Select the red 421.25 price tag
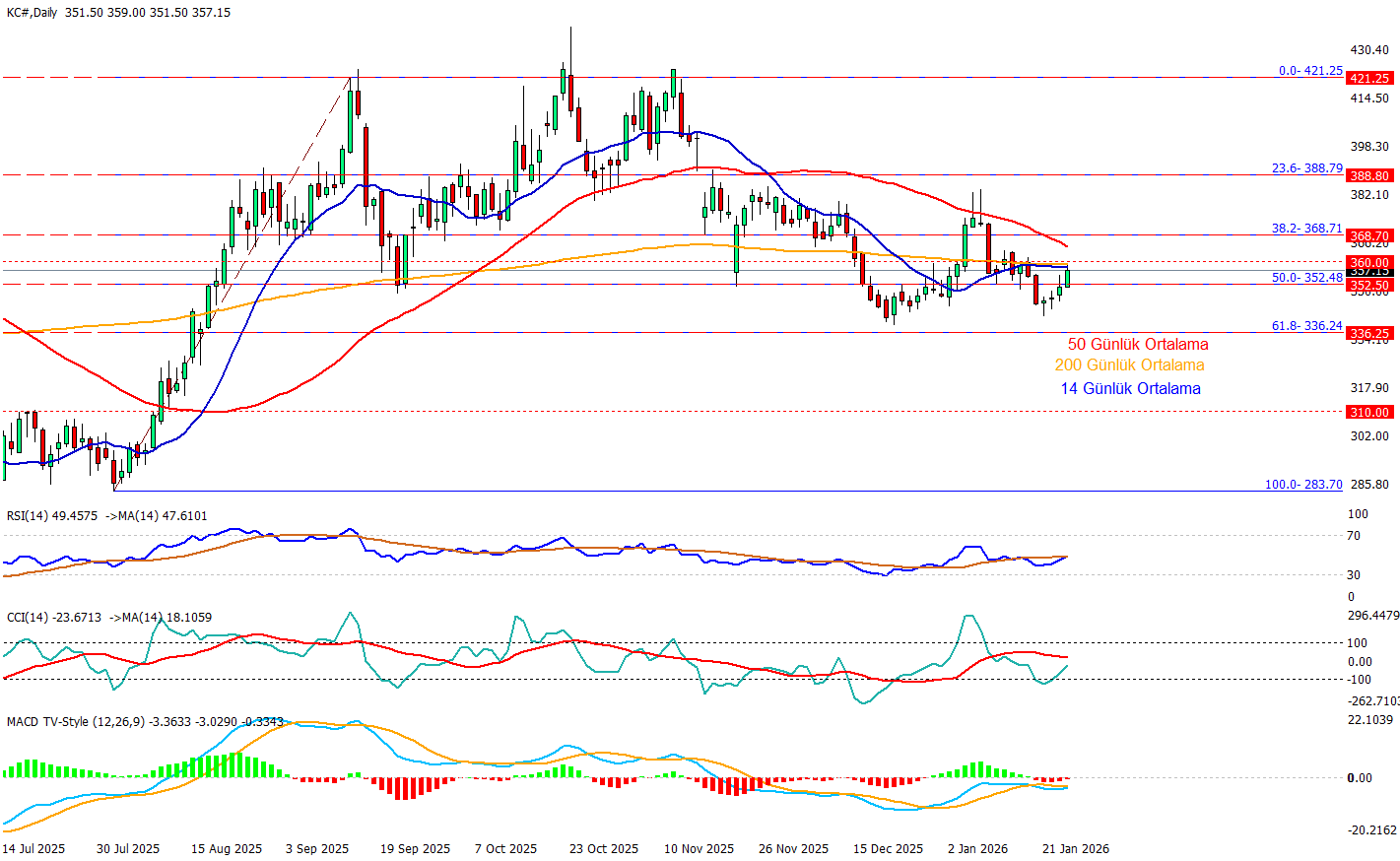Image resolution: width=1400 pixels, height=861 pixels. (1369, 78)
